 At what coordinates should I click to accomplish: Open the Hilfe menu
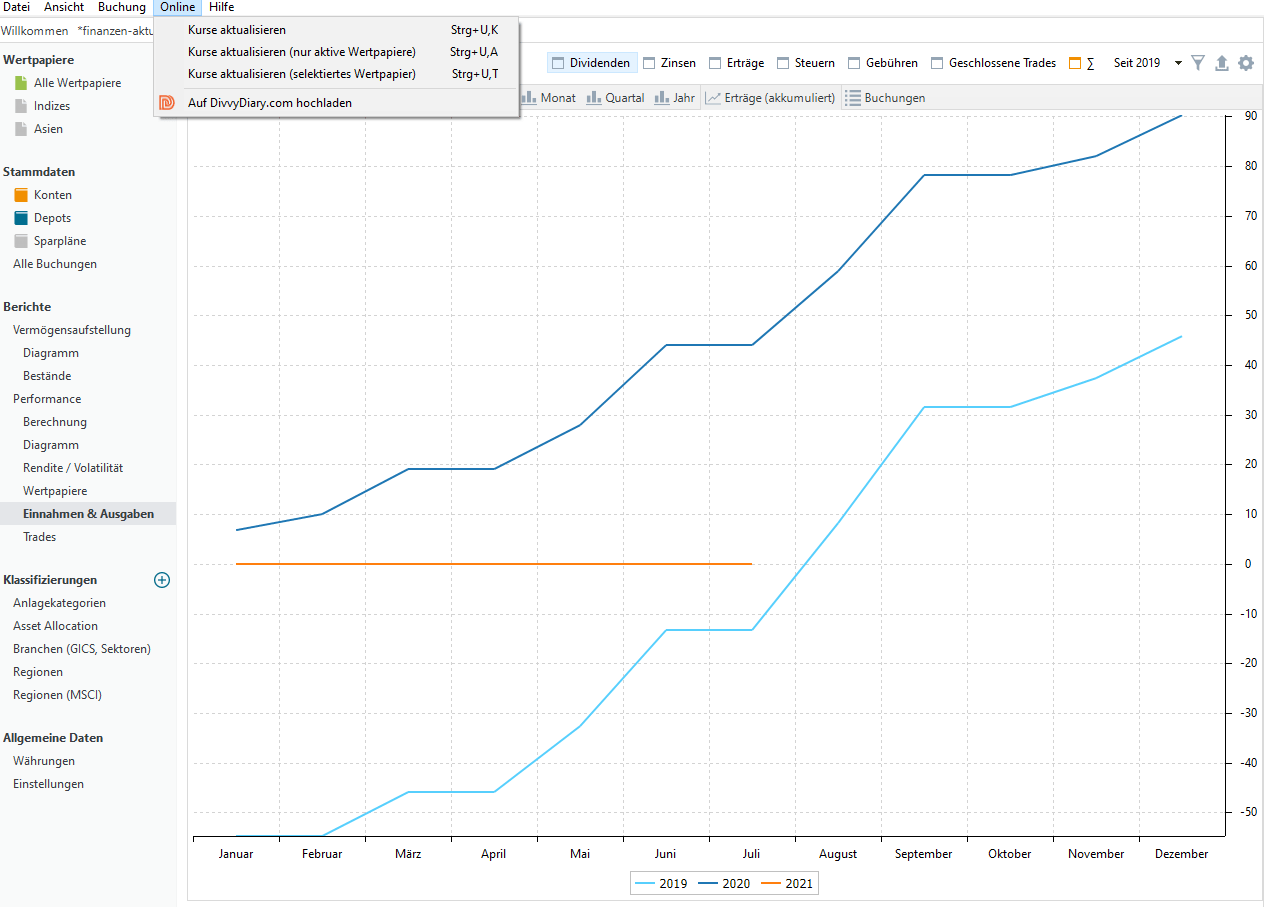pos(222,7)
